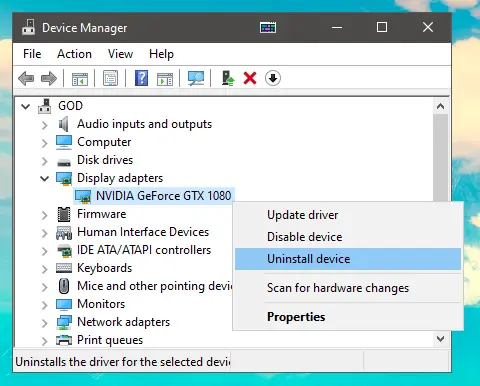Screen dimensions: 480x386
Task: Click the blue Help question-mark icon
Action: pyautogui.click(x=141, y=78)
